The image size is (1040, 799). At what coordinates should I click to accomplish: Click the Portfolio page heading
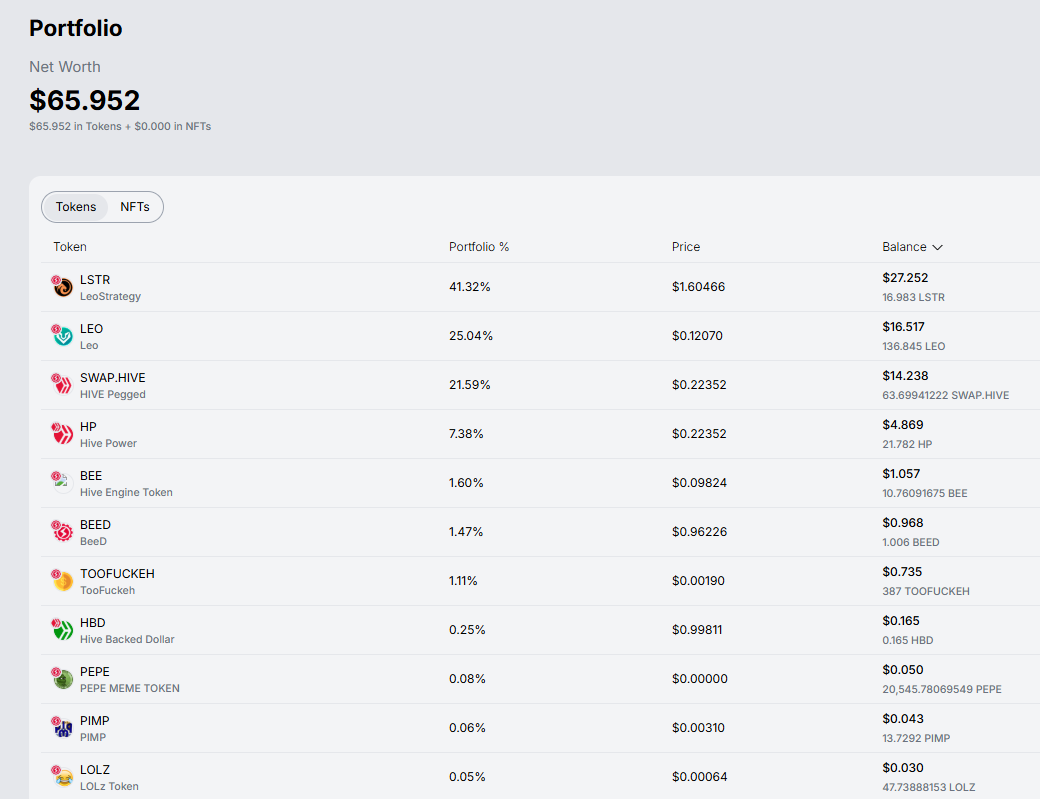[76, 29]
